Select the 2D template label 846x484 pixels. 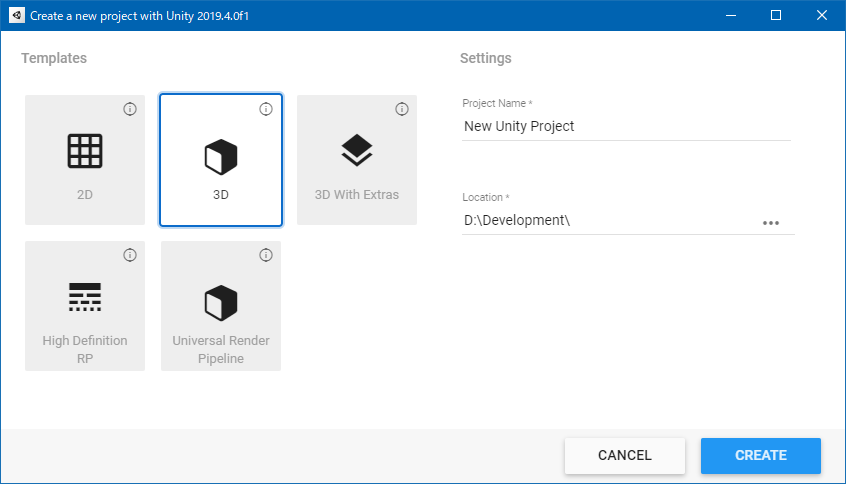(x=85, y=195)
